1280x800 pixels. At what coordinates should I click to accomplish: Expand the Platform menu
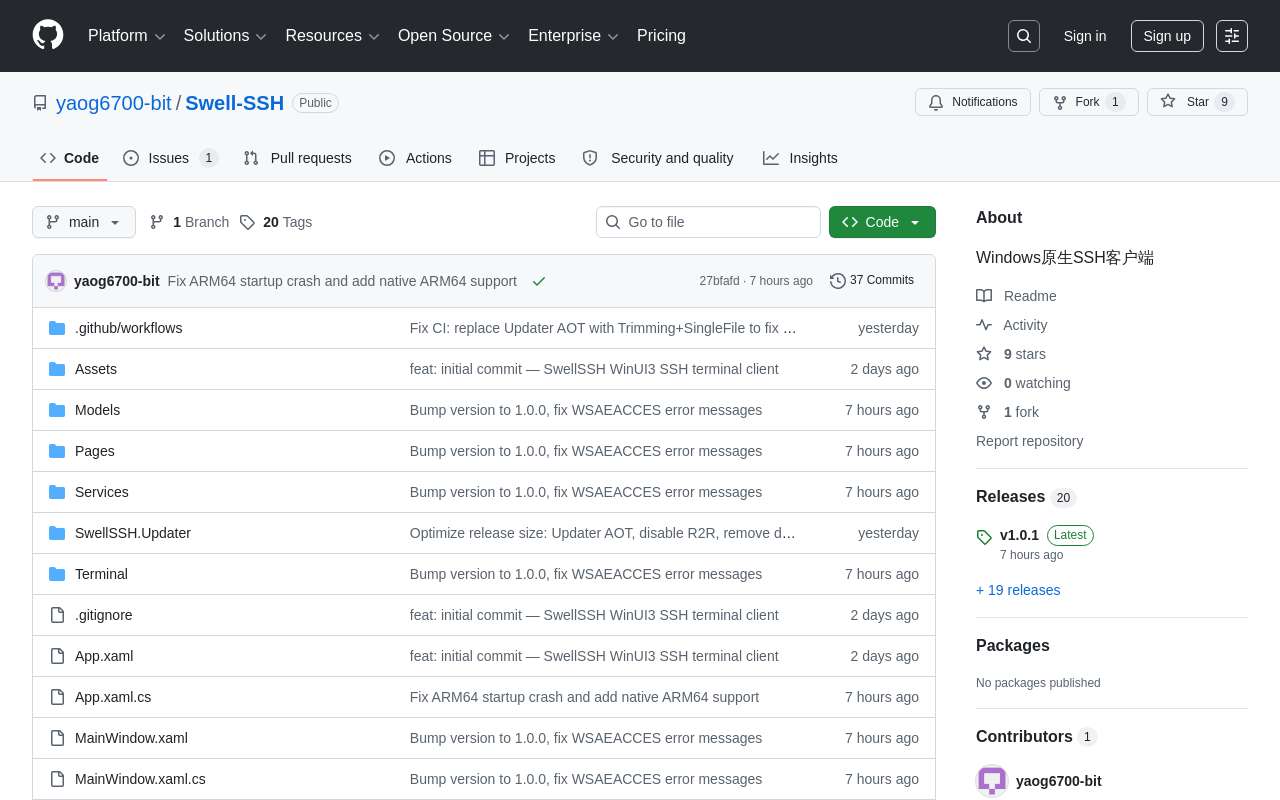pos(127,36)
